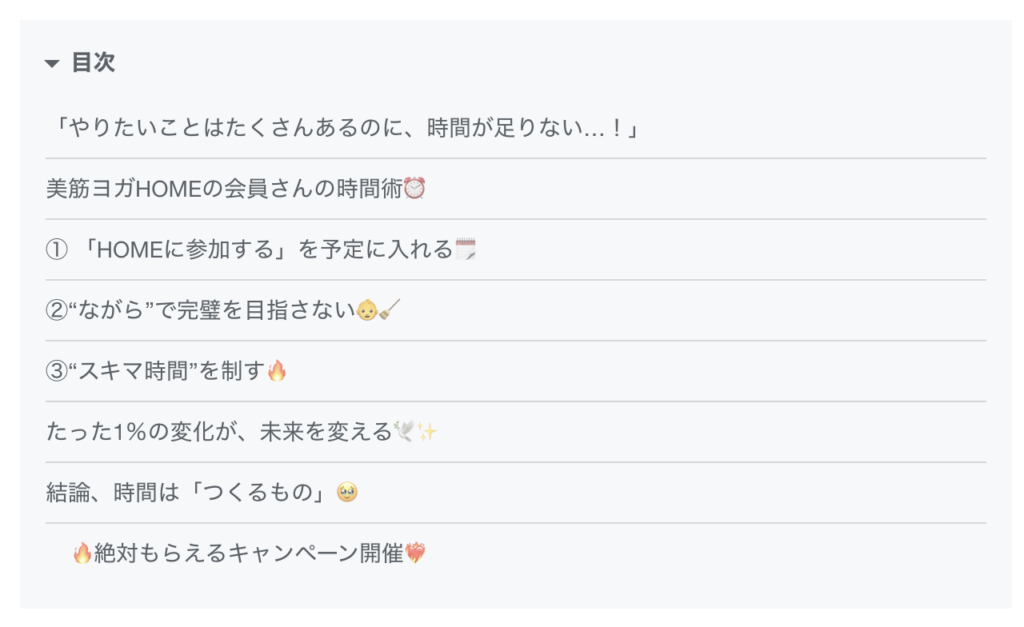
Task: Go to ①「HOMEに参加する」を予定に入れる
Action: [x=249, y=249]
